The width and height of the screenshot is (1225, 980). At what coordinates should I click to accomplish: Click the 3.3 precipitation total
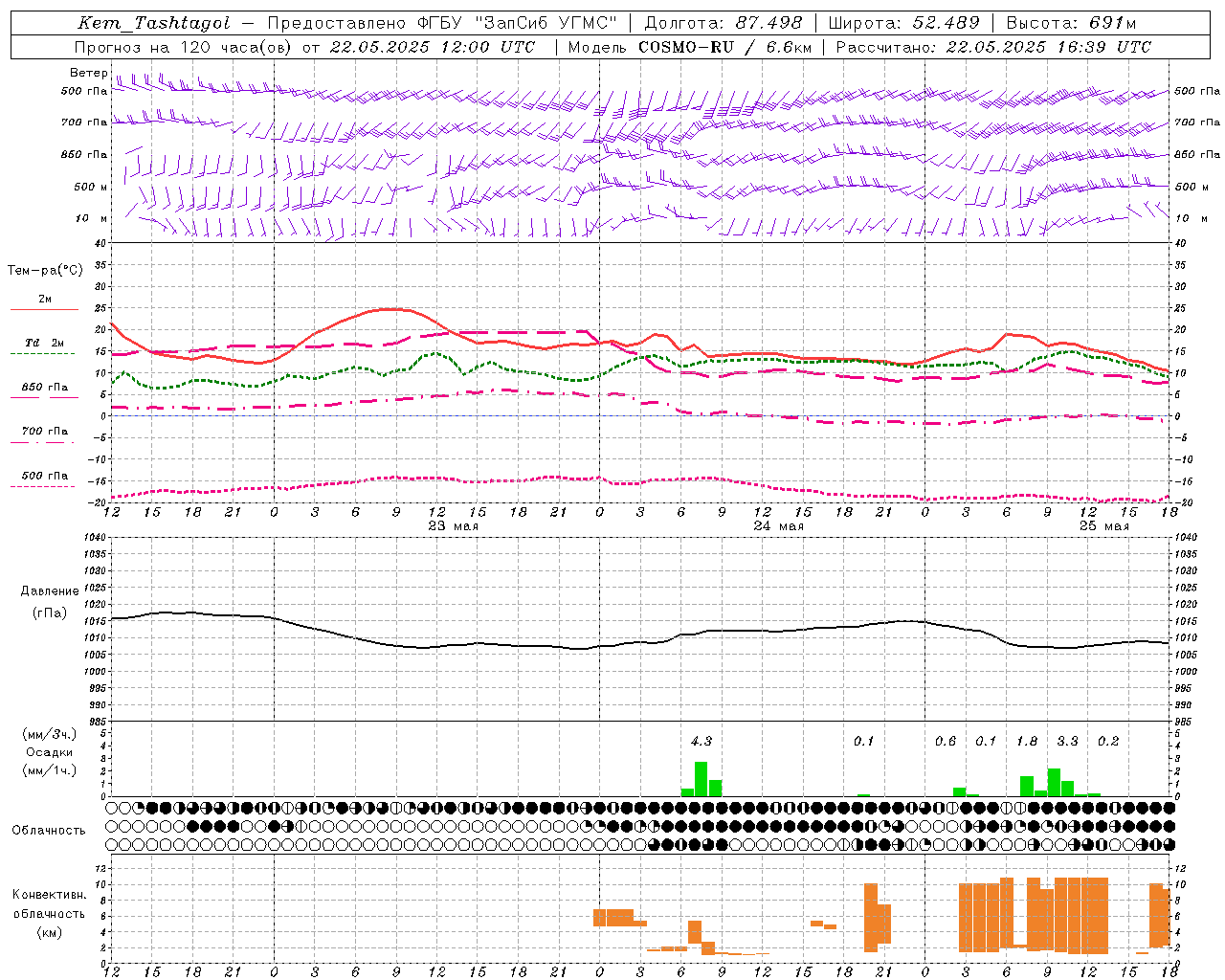(x=1067, y=741)
